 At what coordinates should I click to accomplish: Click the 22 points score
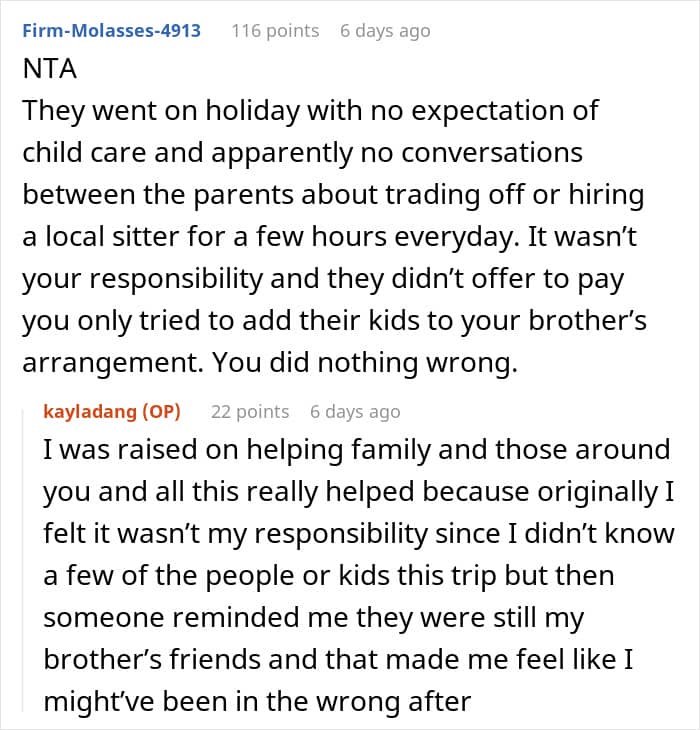(x=250, y=411)
